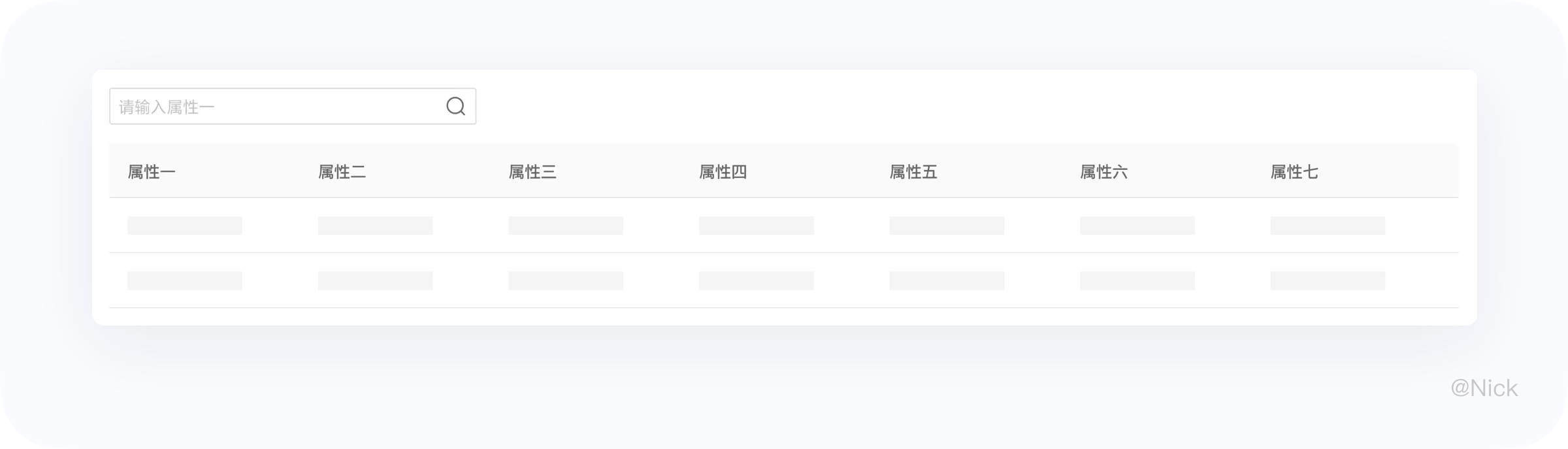Click first row placeholder under 属性三

[566, 225]
